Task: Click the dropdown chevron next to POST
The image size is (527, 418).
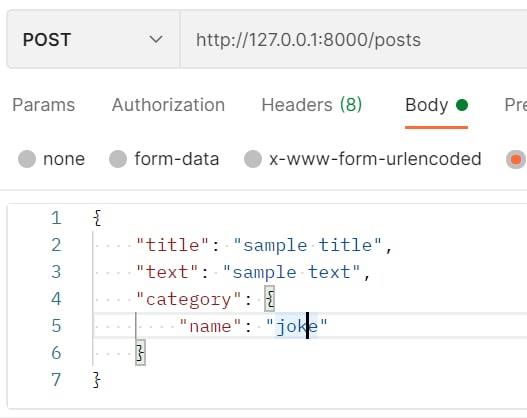Action: tap(156, 40)
